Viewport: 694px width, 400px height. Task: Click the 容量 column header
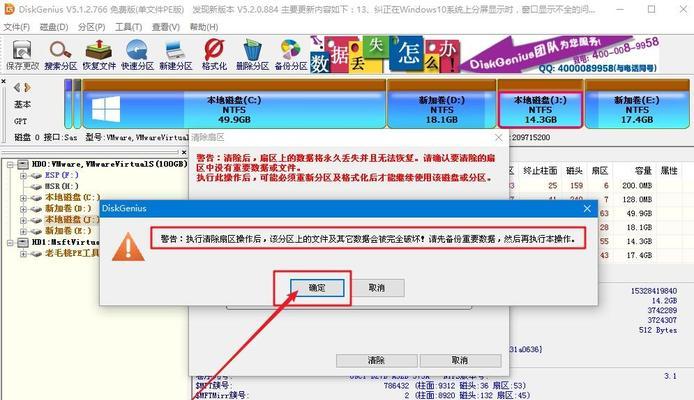click(x=643, y=171)
